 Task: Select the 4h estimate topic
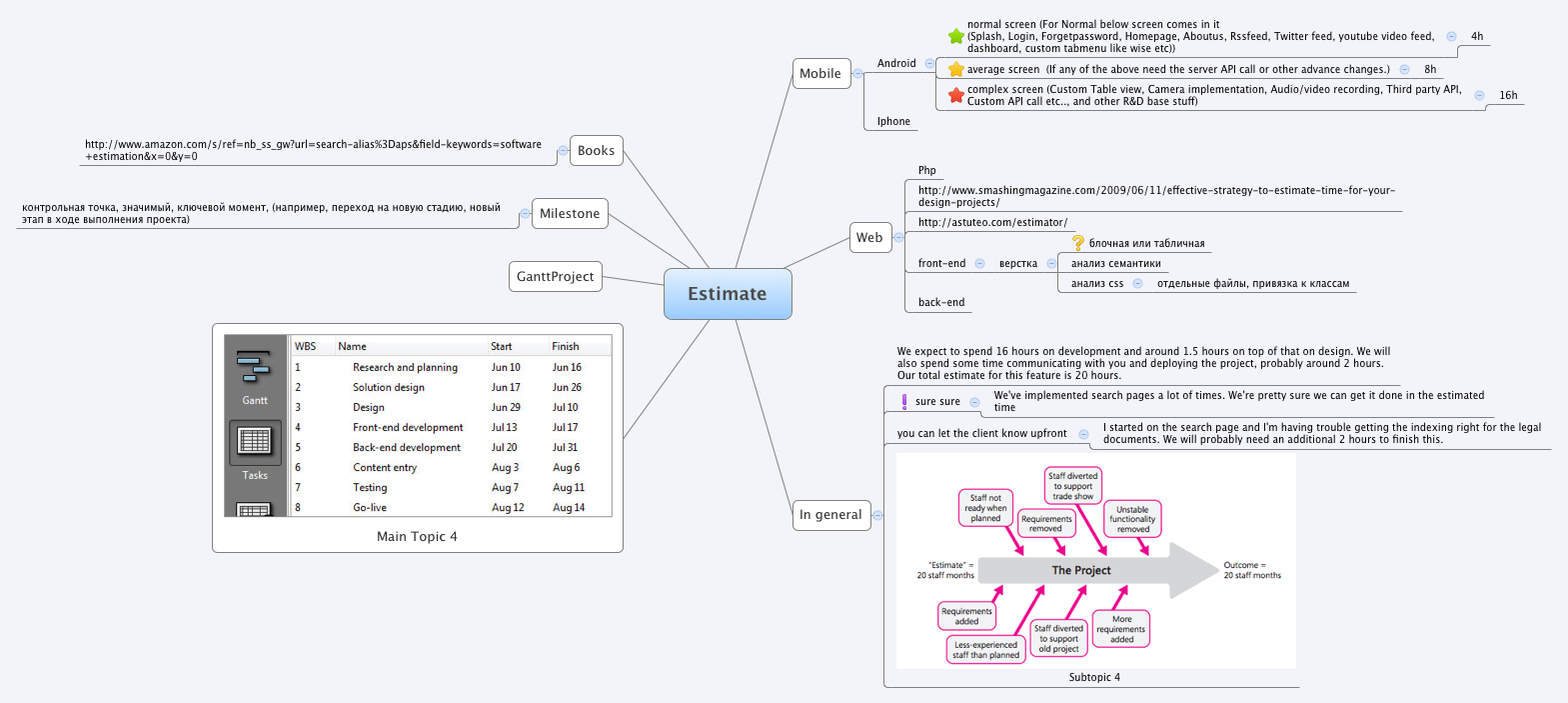coord(1477,36)
